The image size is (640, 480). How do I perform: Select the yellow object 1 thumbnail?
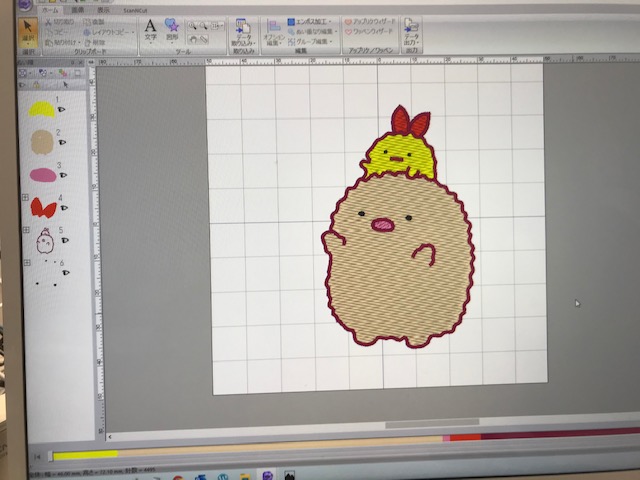42,109
